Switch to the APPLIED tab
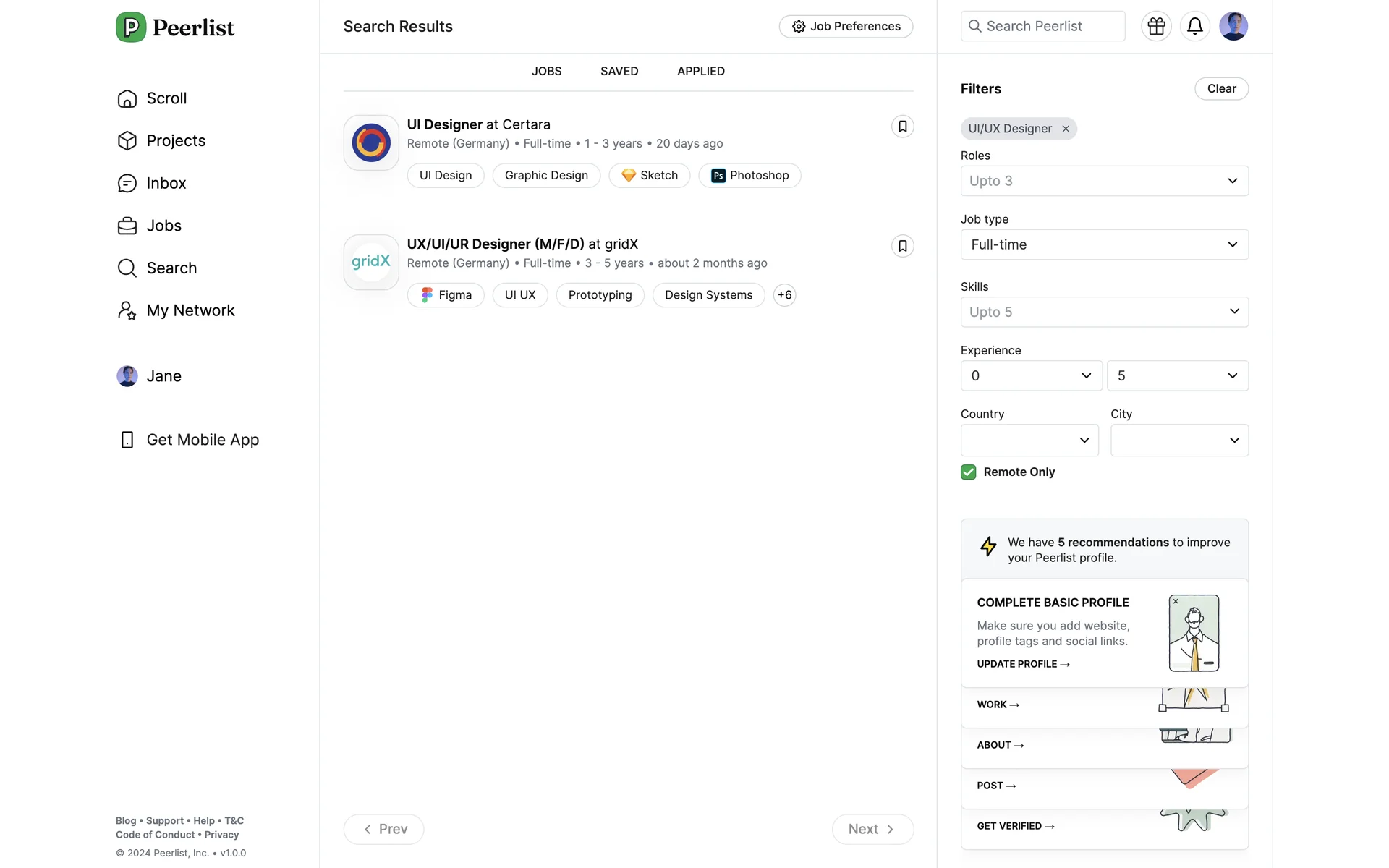The height and width of the screenshot is (868, 1389). [x=700, y=71]
